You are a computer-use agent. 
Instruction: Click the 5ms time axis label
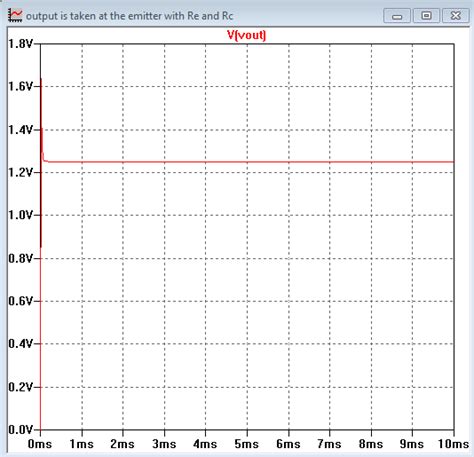pos(247,444)
